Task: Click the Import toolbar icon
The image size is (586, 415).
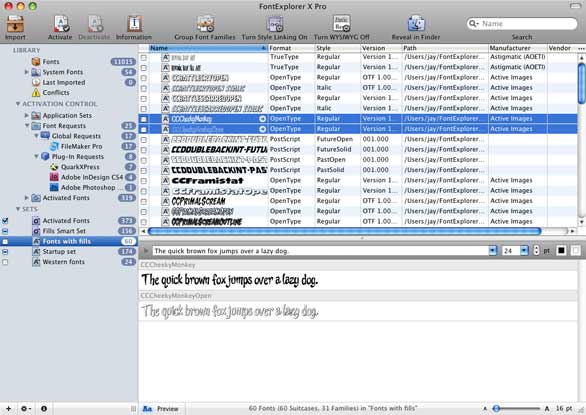Action: (15, 24)
